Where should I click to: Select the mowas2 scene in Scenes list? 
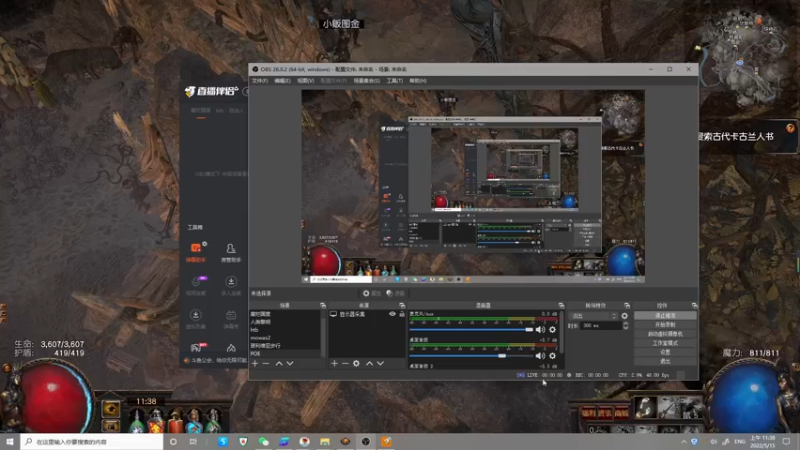click(x=285, y=338)
